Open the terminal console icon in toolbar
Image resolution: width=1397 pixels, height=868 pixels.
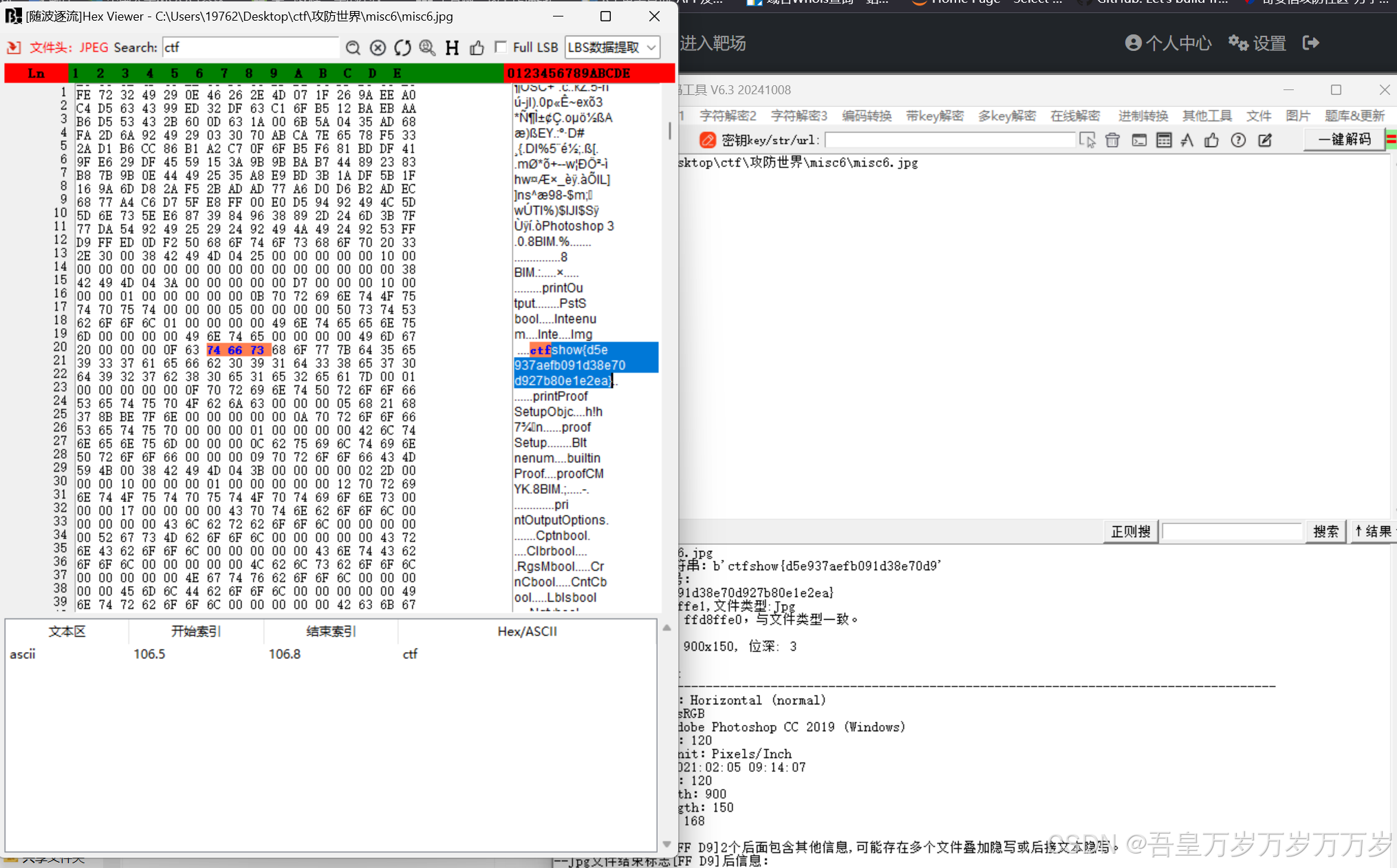coord(1139,140)
